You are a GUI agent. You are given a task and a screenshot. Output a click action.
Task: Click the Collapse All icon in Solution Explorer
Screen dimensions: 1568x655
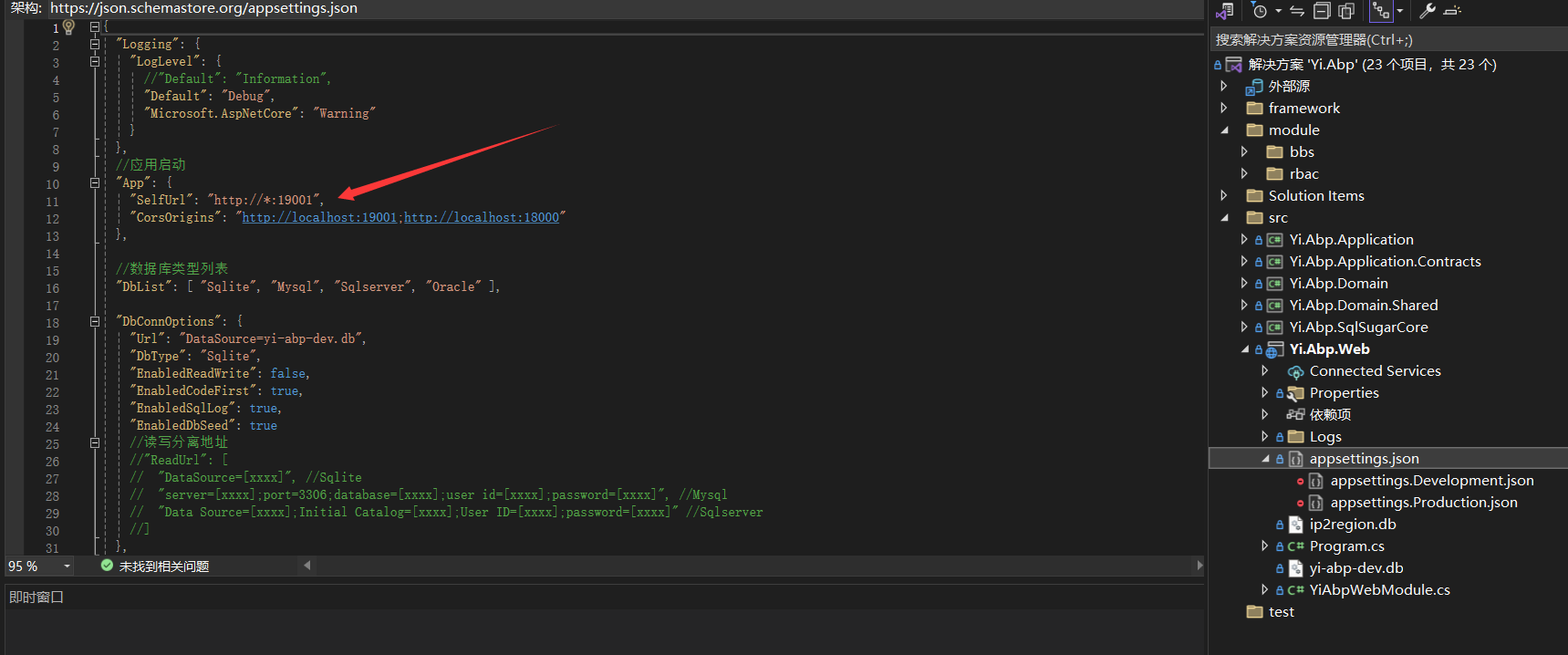click(x=1322, y=11)
